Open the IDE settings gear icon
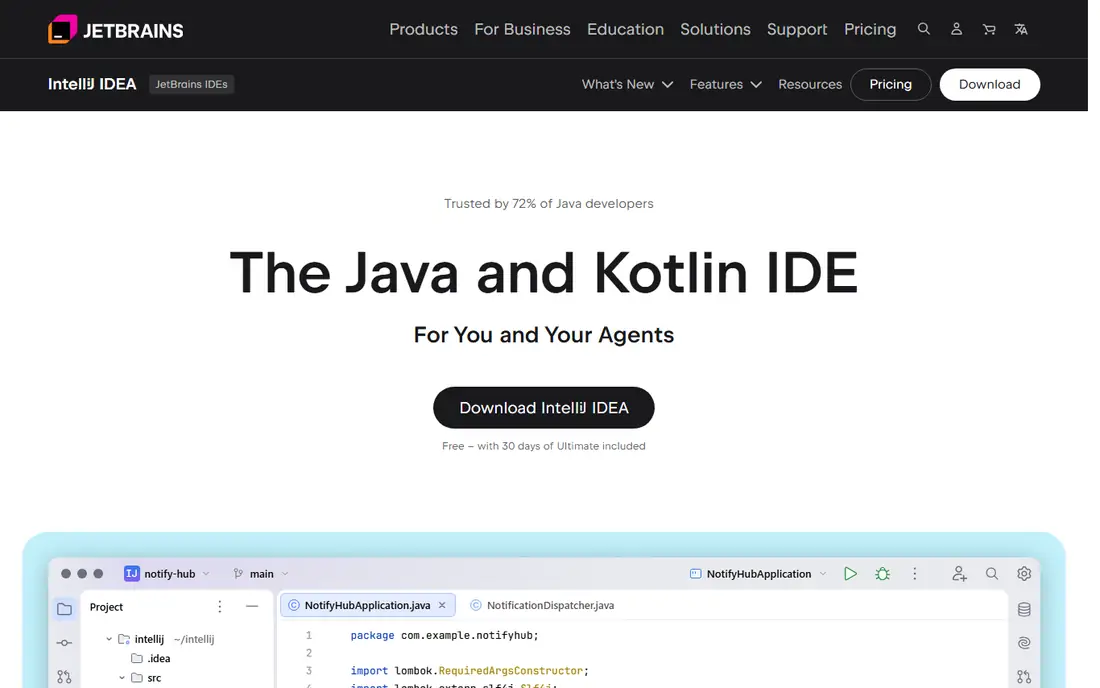 point(1024,574)
